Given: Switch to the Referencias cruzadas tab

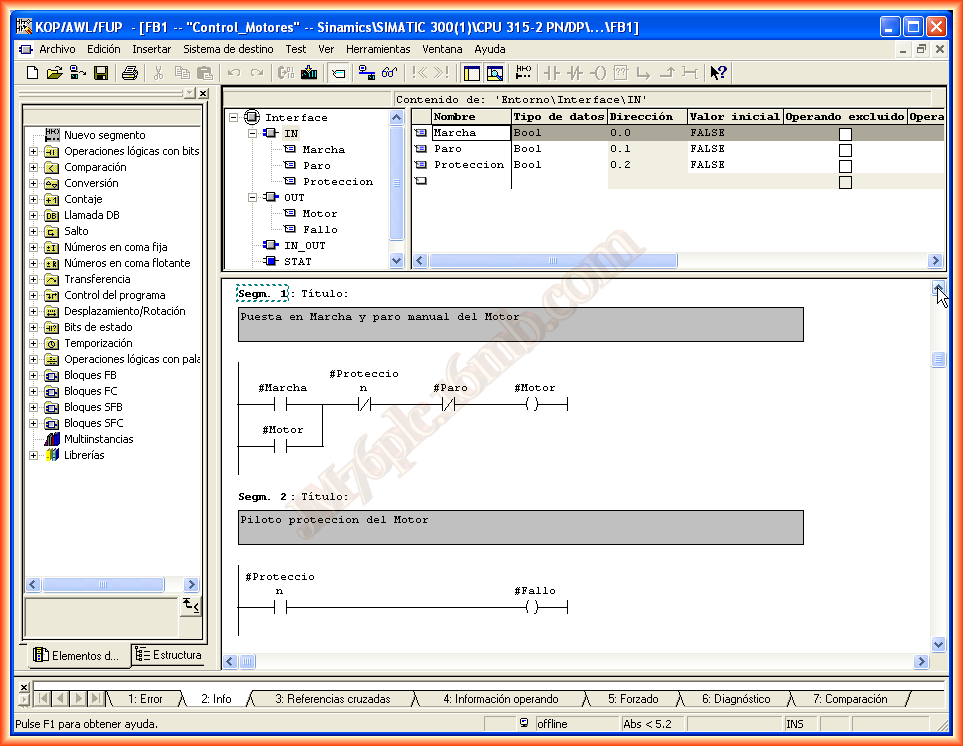Looking at the screenshot, I should 332,699.
